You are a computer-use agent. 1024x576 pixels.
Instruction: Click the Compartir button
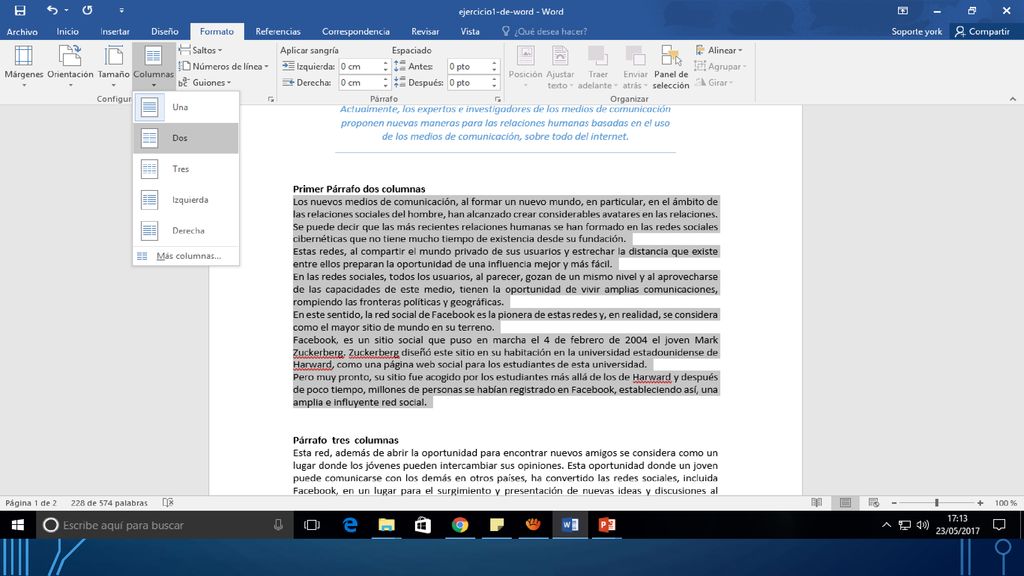983,31
